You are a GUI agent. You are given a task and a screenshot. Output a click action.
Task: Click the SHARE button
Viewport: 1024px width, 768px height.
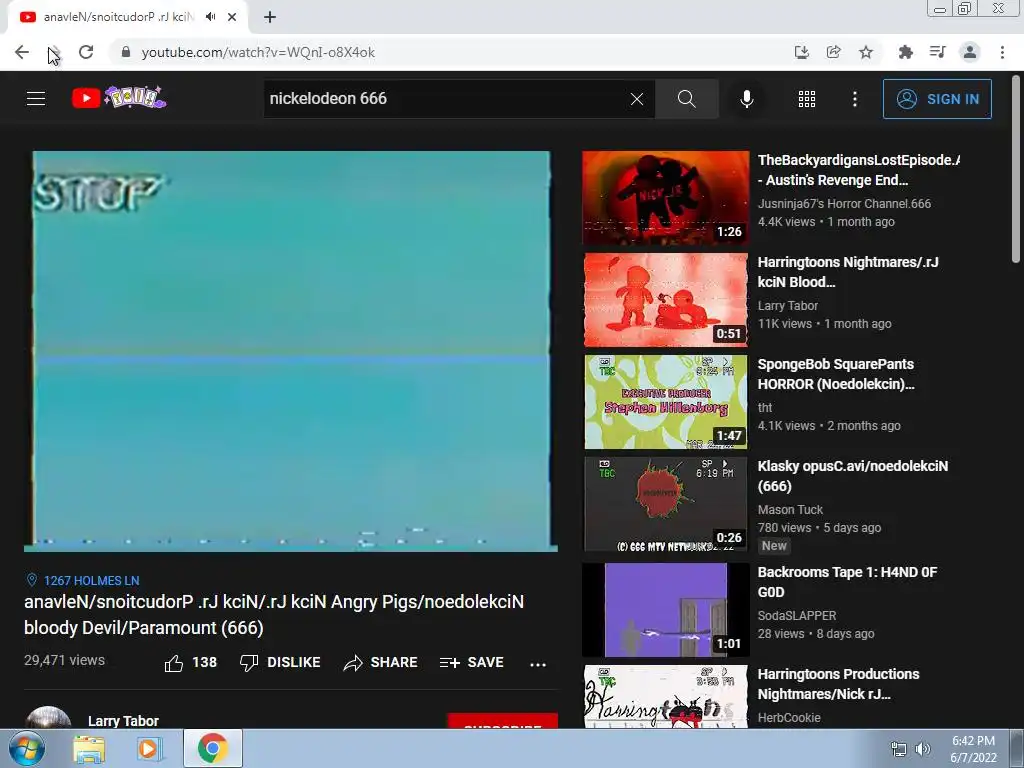coord(381,663)
